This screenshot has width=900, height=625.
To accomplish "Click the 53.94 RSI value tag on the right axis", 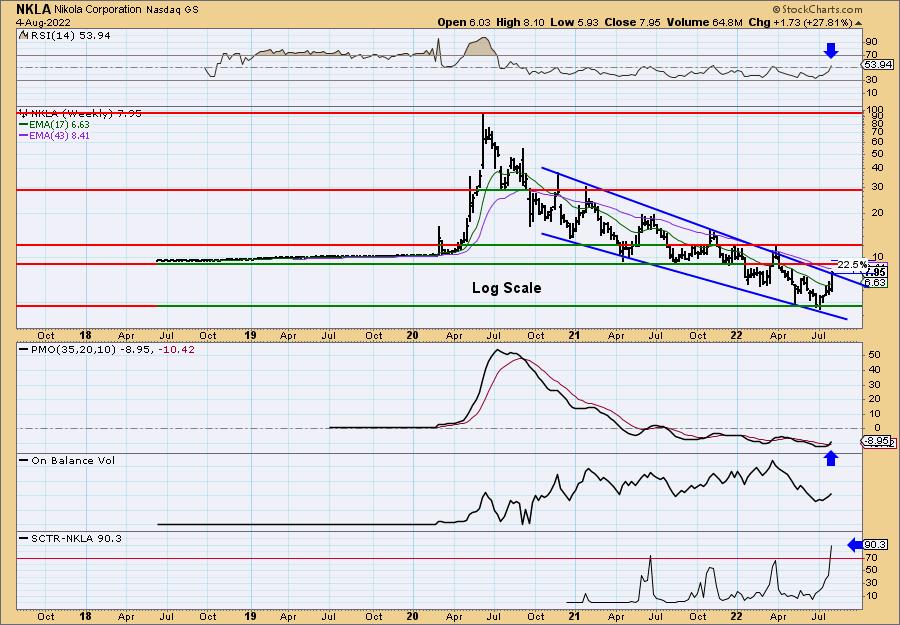I will [877, 64].
